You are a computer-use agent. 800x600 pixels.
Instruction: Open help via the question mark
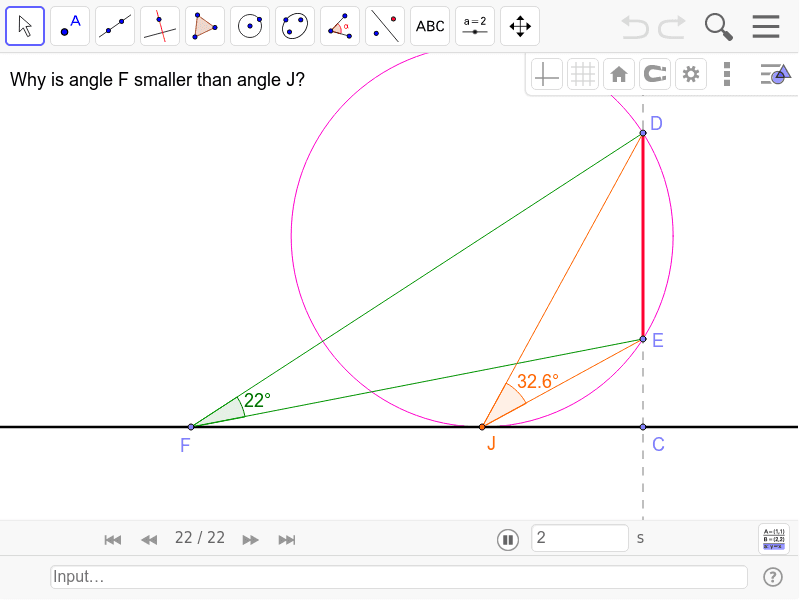(x=773, y=577)
